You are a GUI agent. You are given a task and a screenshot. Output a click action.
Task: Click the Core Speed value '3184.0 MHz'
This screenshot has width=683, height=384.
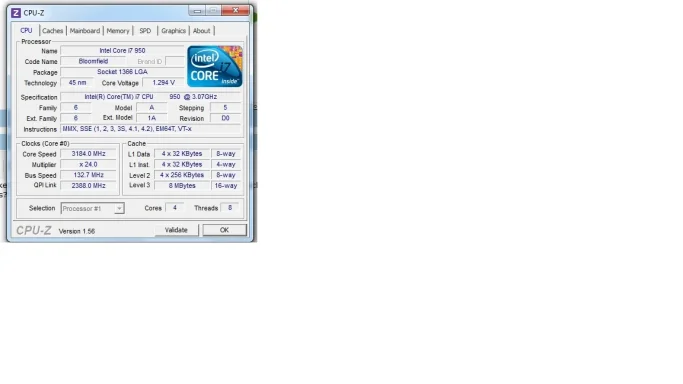click(x=88, y=154)
